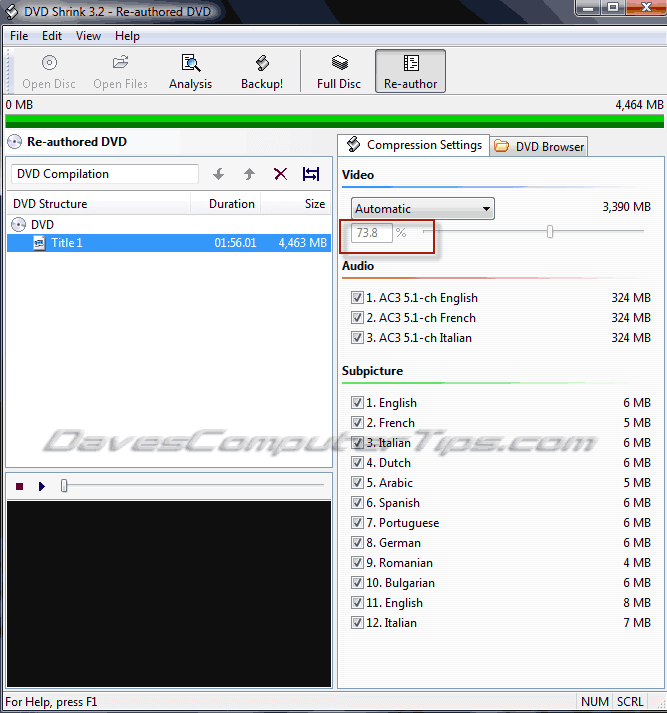Click the set start/end frames icon
Viewport: 667px width, 713px height.
pos(311,174)
